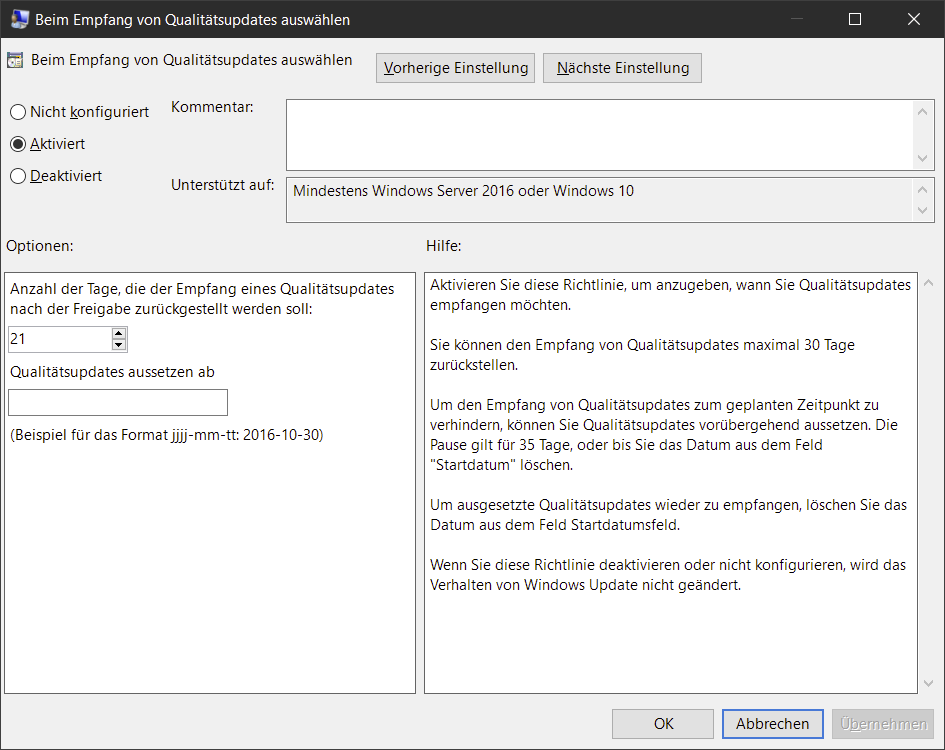Click help paragraph about maximal 30 Tage
Viewport: 945px width, 750px height.
642,355
